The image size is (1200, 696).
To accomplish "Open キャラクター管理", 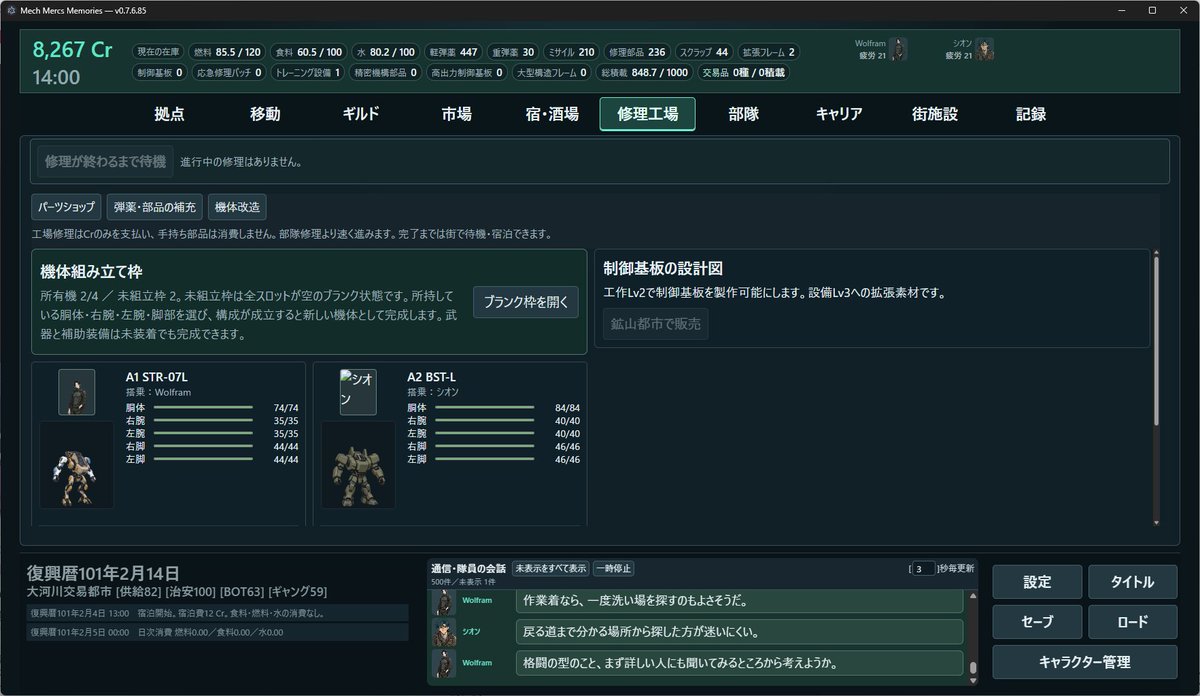I will coord(1085,661).
